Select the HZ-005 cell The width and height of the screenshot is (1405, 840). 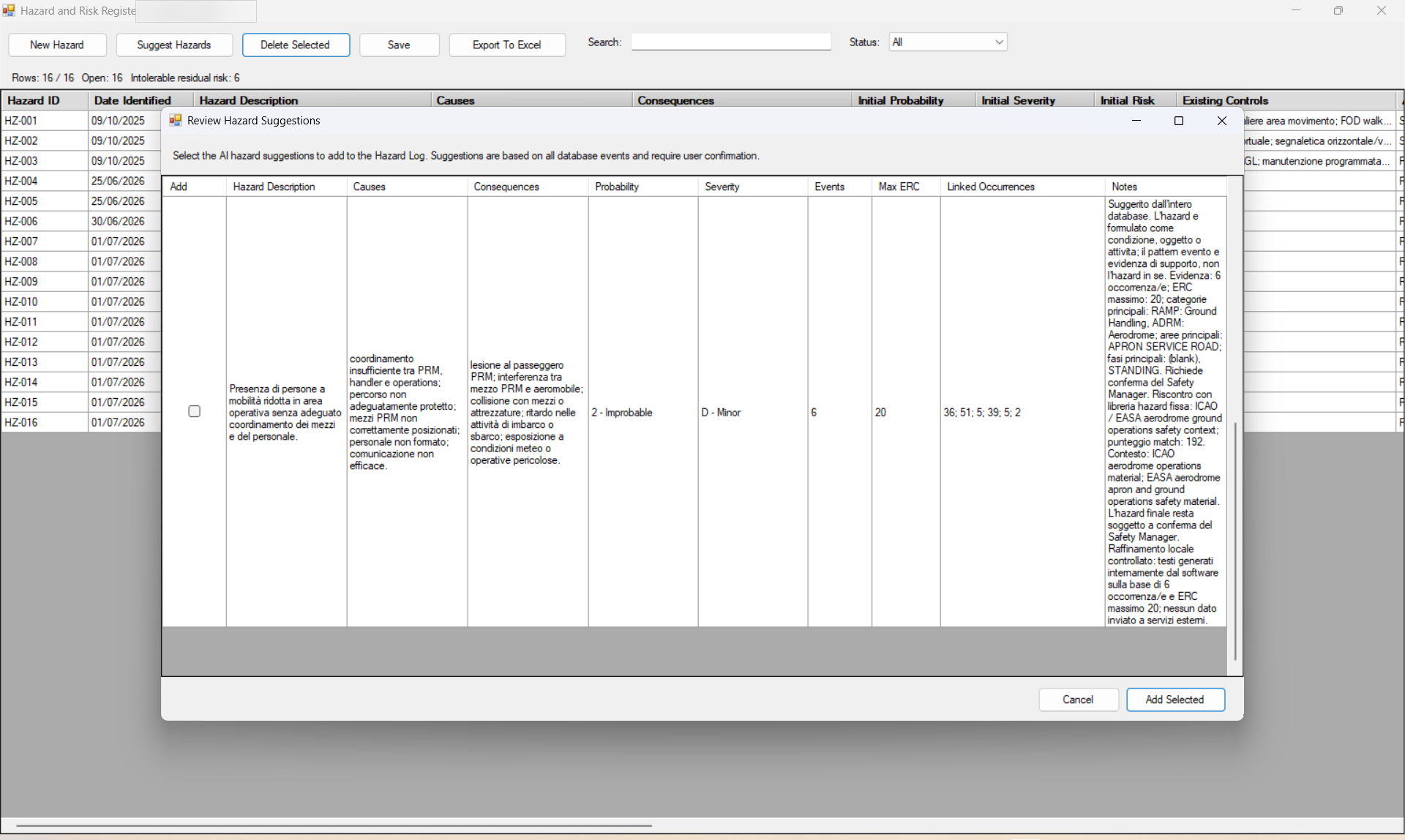[45, 201]
